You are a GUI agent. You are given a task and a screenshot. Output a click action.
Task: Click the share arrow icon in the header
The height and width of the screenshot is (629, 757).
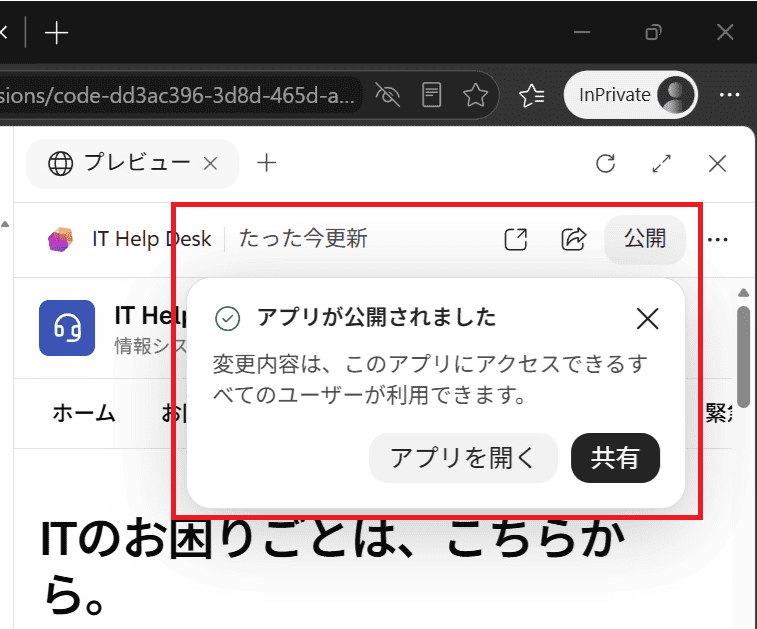tap(574, 239)
